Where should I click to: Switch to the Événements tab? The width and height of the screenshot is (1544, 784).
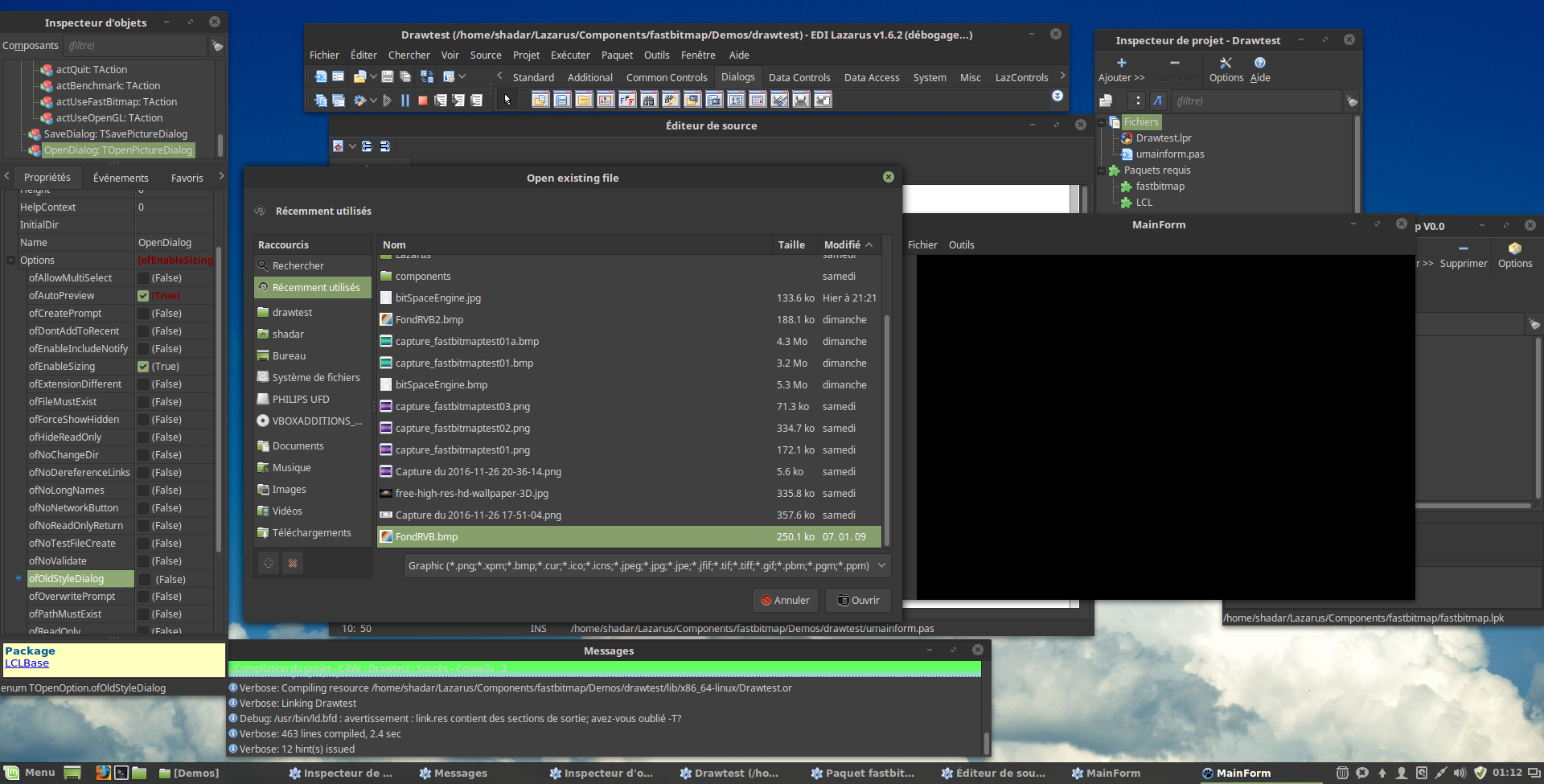tap(121, 178)
